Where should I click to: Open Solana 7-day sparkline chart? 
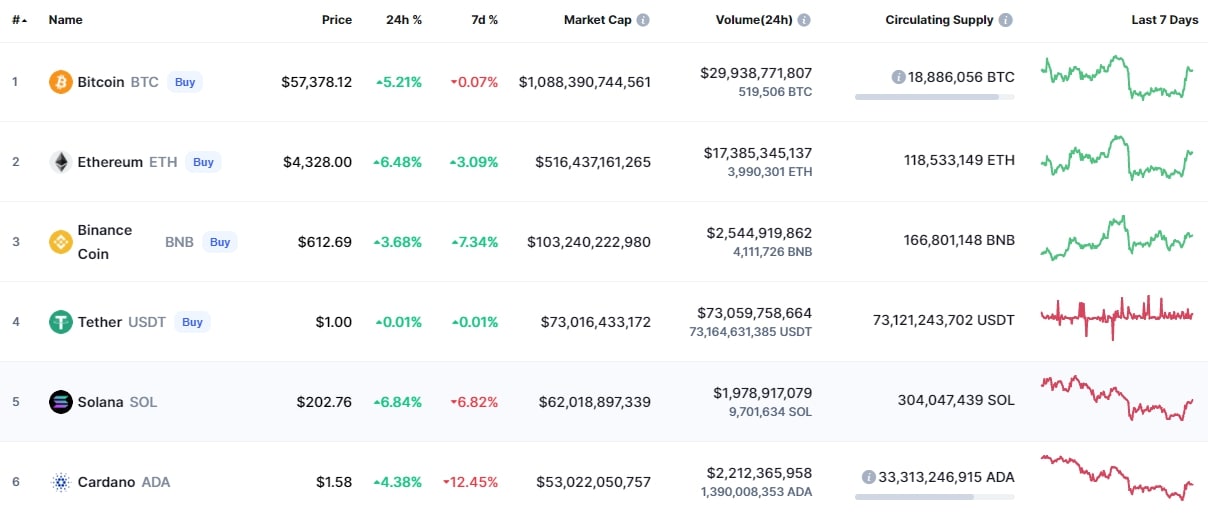point(1117,398)
